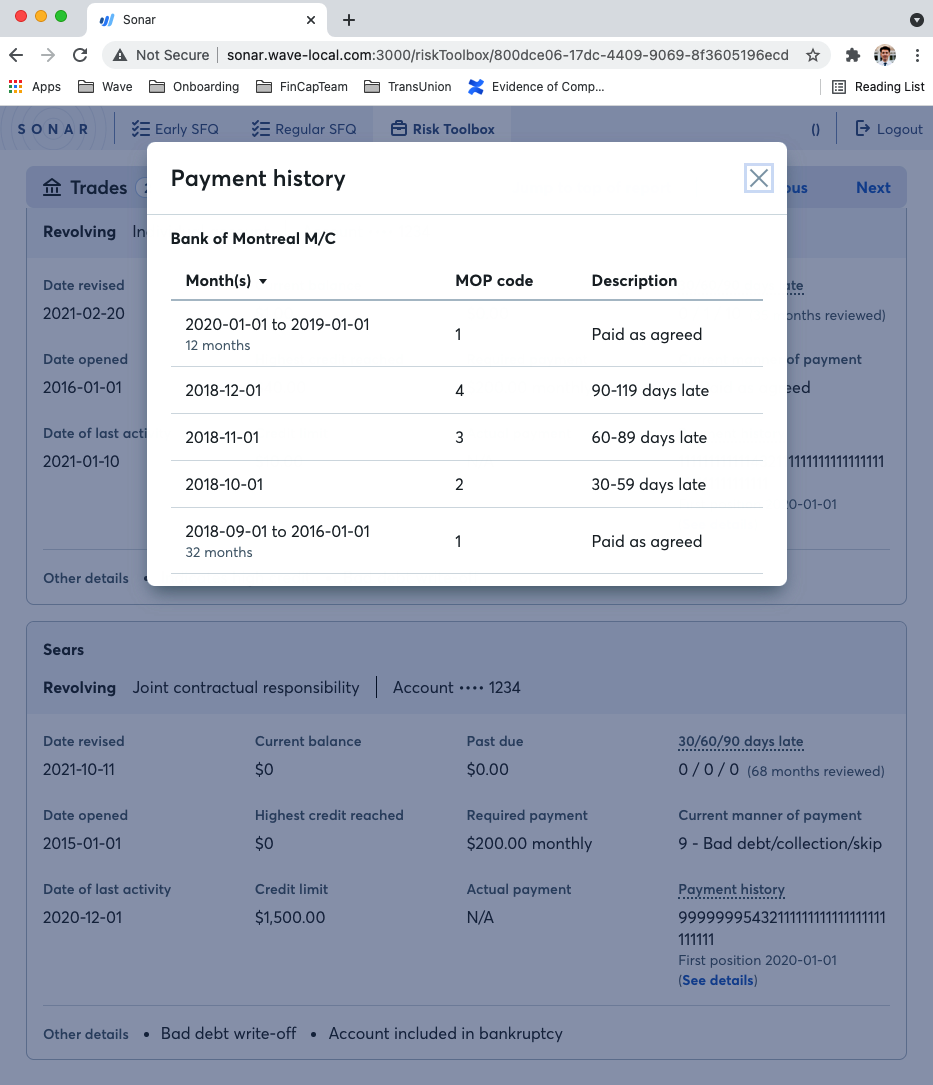
Task: Click the browser reload icon
Action: click(80, 55)
